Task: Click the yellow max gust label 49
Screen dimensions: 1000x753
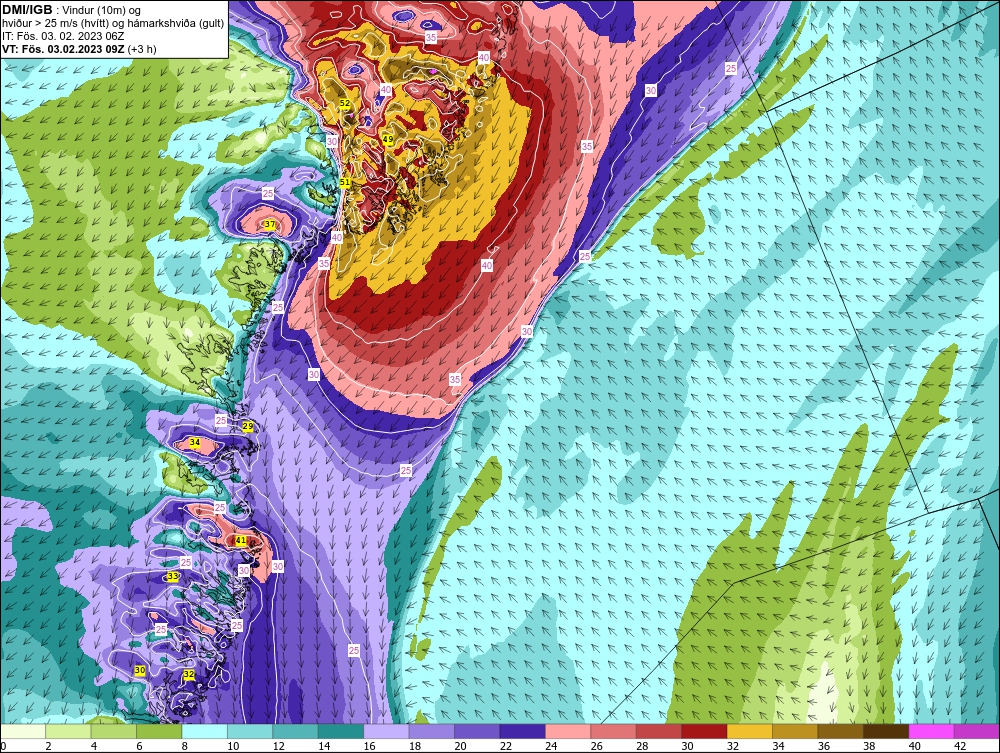Action: [x=388, y=140]
